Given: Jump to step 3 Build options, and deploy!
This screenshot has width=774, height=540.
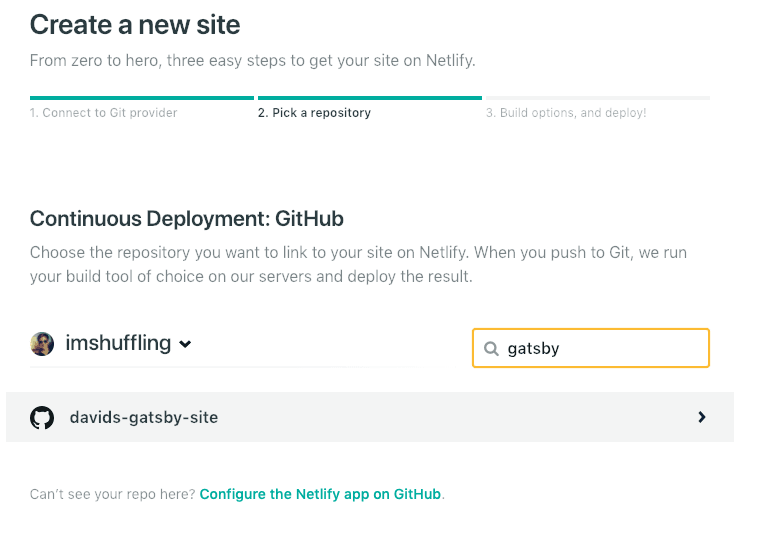Looking at the screenshot, I should tap(566, 113).
